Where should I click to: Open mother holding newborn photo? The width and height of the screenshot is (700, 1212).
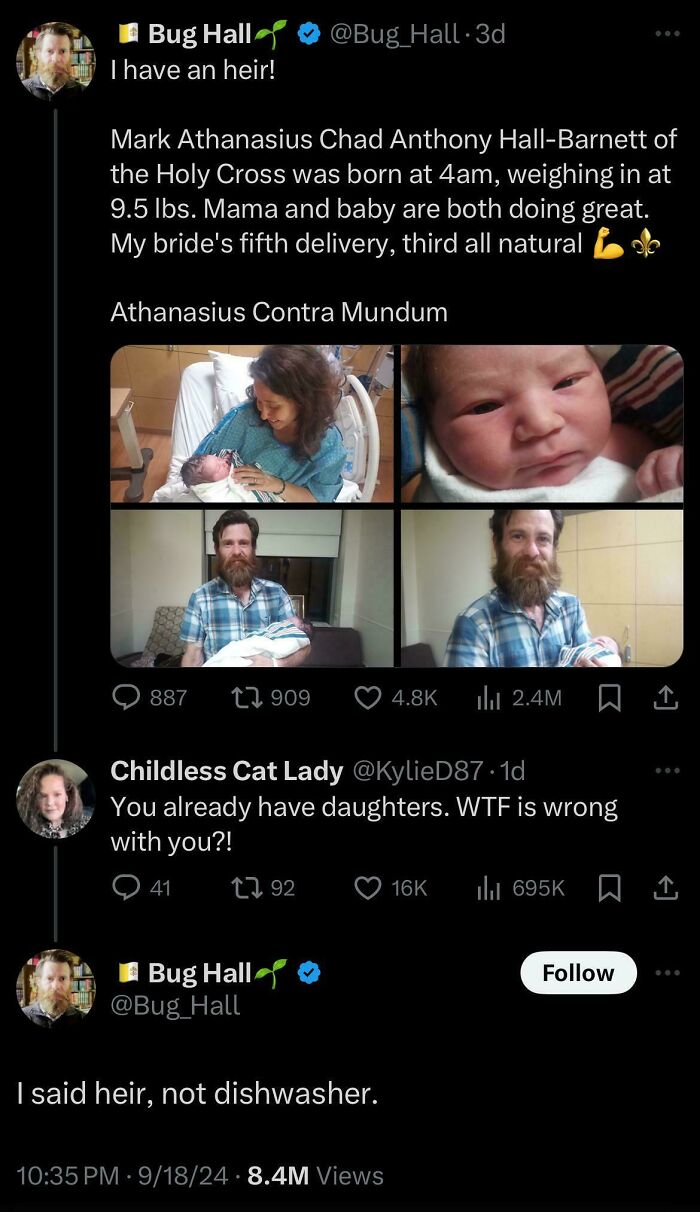pyautogui.click(x=252, y=424)
